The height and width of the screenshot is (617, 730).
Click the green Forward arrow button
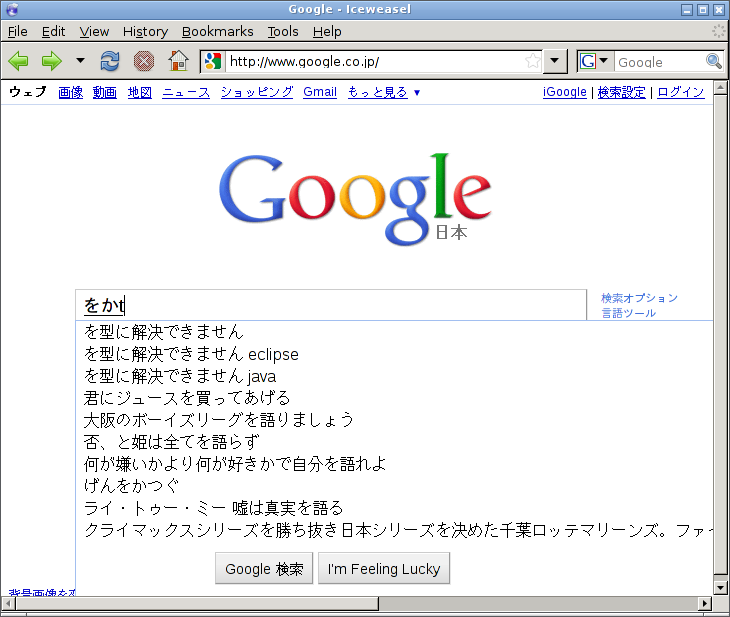pos(52,61)
